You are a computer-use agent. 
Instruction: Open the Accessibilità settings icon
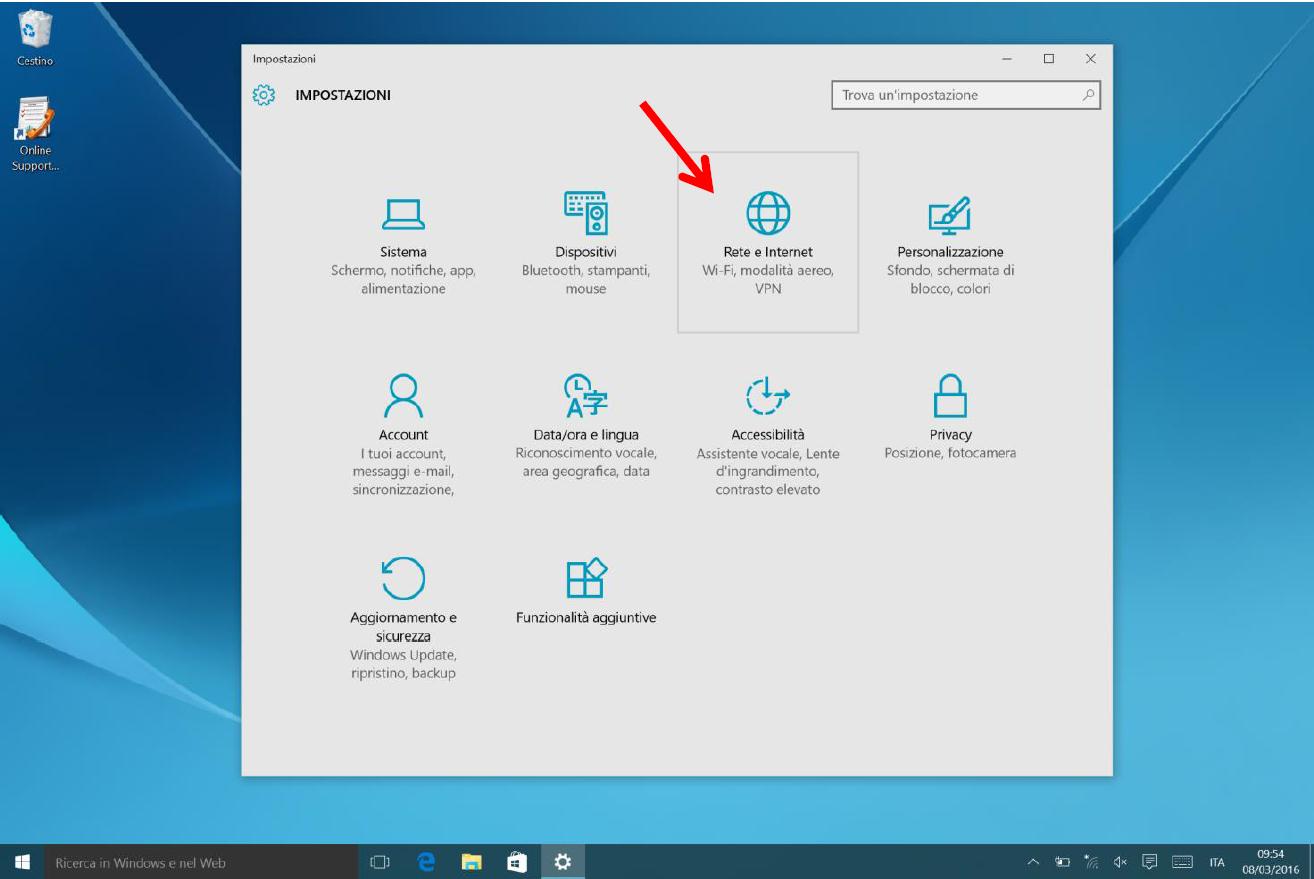click(768, 394)
